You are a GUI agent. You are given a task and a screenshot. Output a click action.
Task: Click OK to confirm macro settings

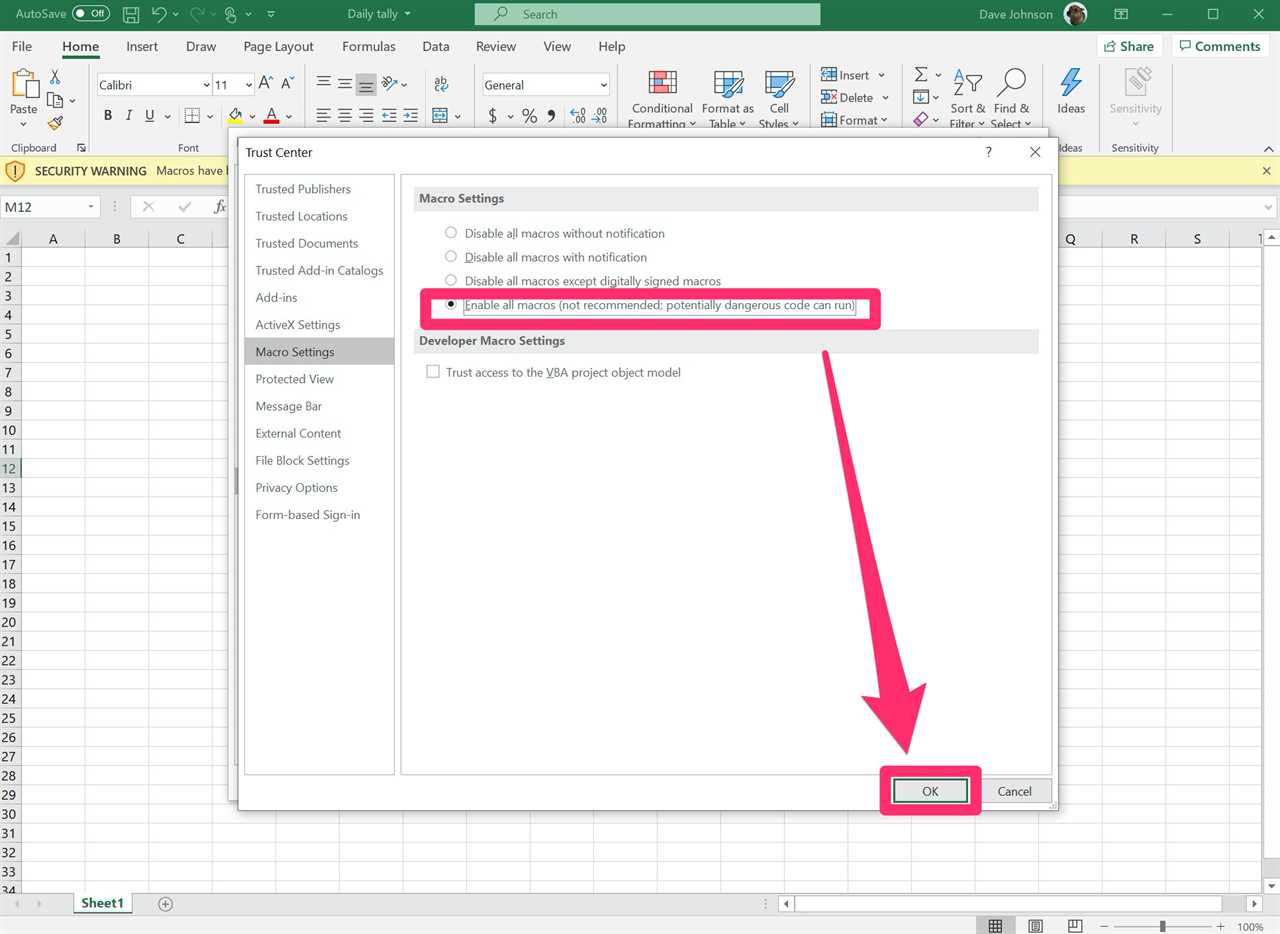(929, 790)
